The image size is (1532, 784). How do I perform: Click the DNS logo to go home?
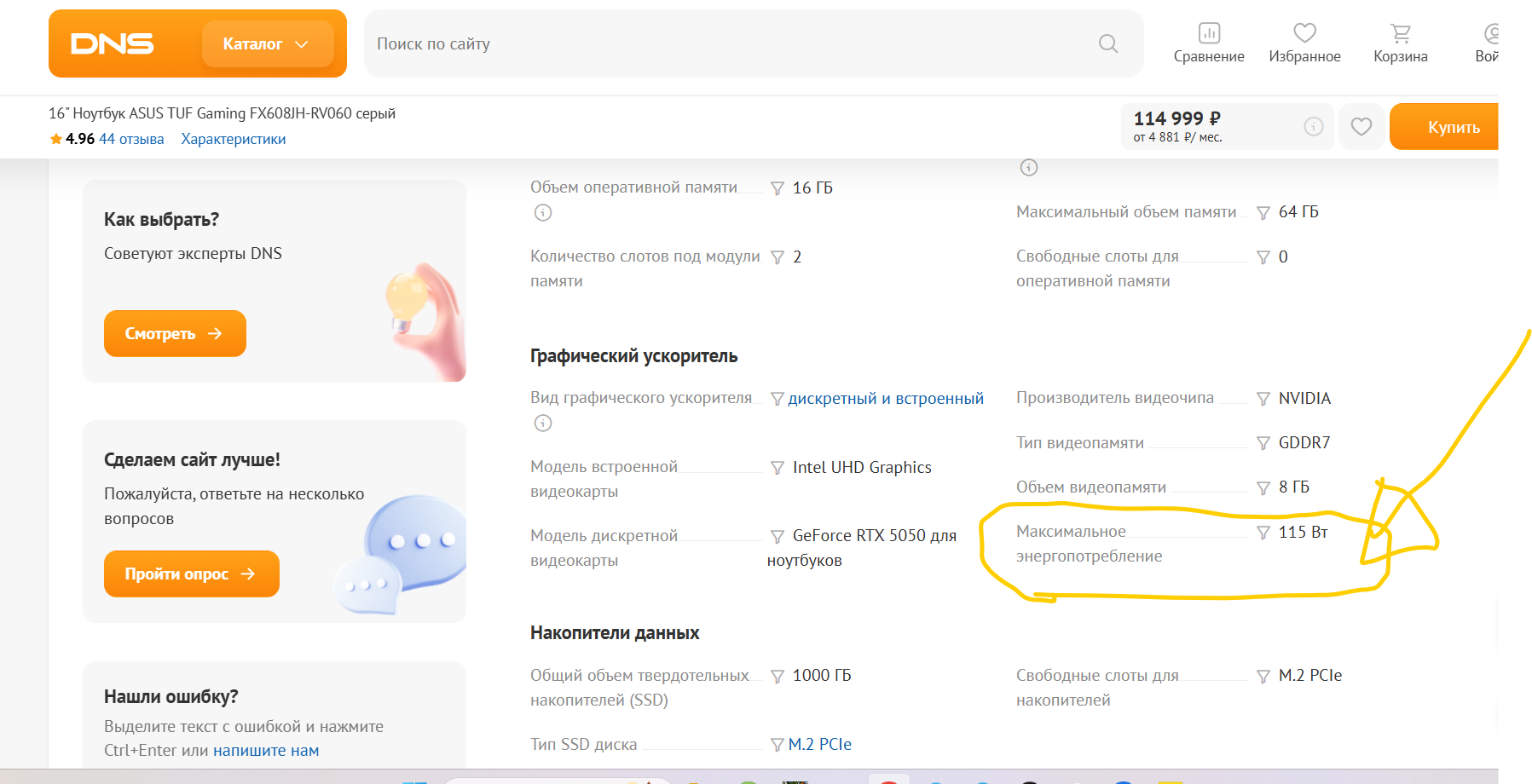tap(113, 43)
